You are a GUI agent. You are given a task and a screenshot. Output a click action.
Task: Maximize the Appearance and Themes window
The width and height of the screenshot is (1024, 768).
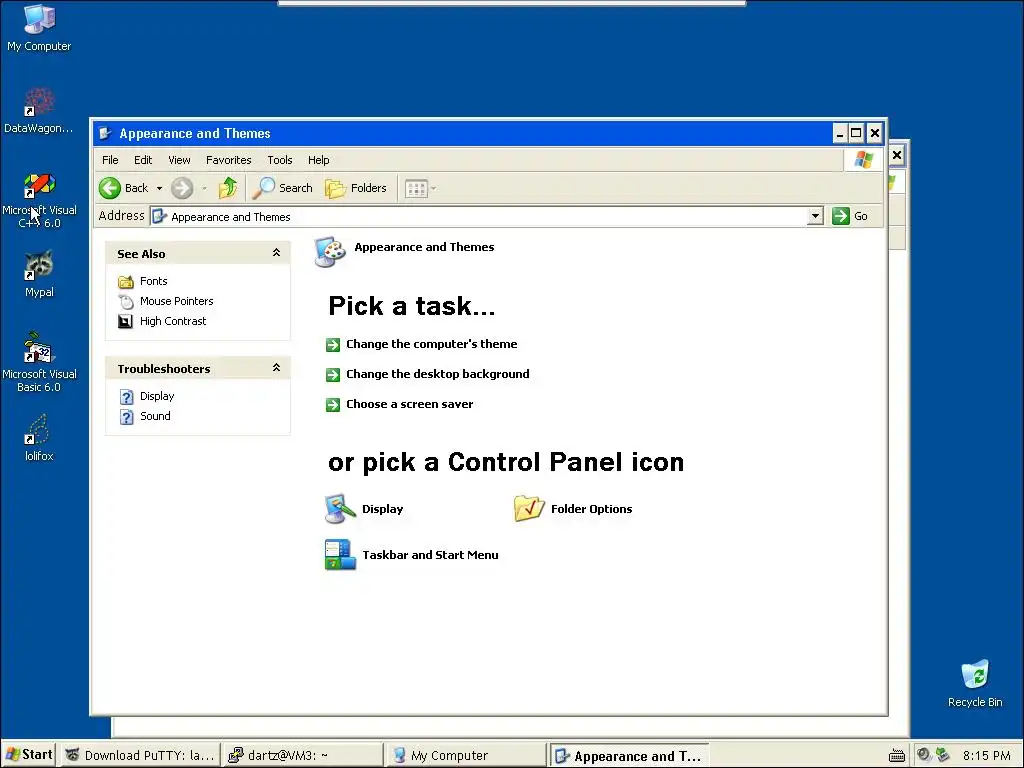pos(856,134)
